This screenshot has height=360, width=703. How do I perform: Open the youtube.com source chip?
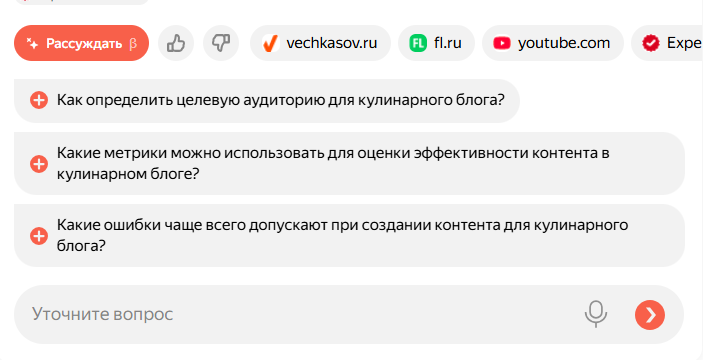pyautogui.click(x=553, y=43)
